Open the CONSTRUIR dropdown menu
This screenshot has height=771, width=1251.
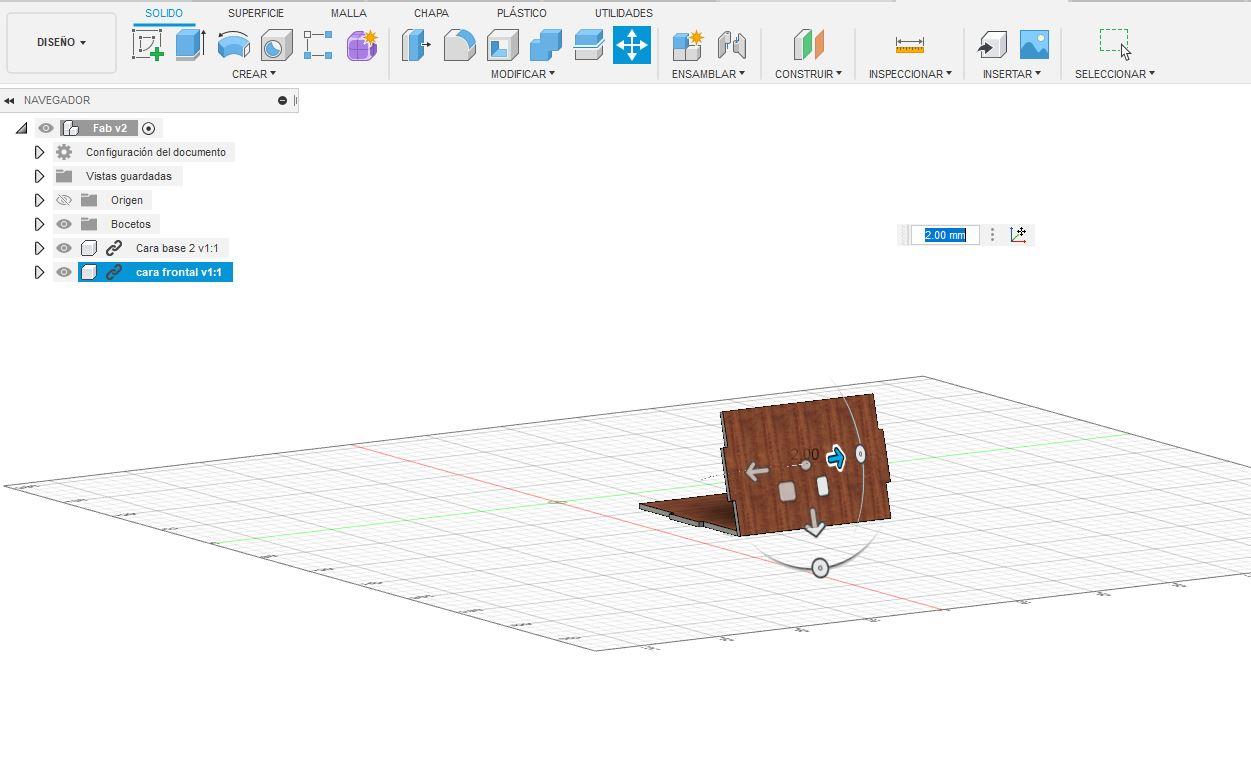pyautogui.click(x=808, y=74)
